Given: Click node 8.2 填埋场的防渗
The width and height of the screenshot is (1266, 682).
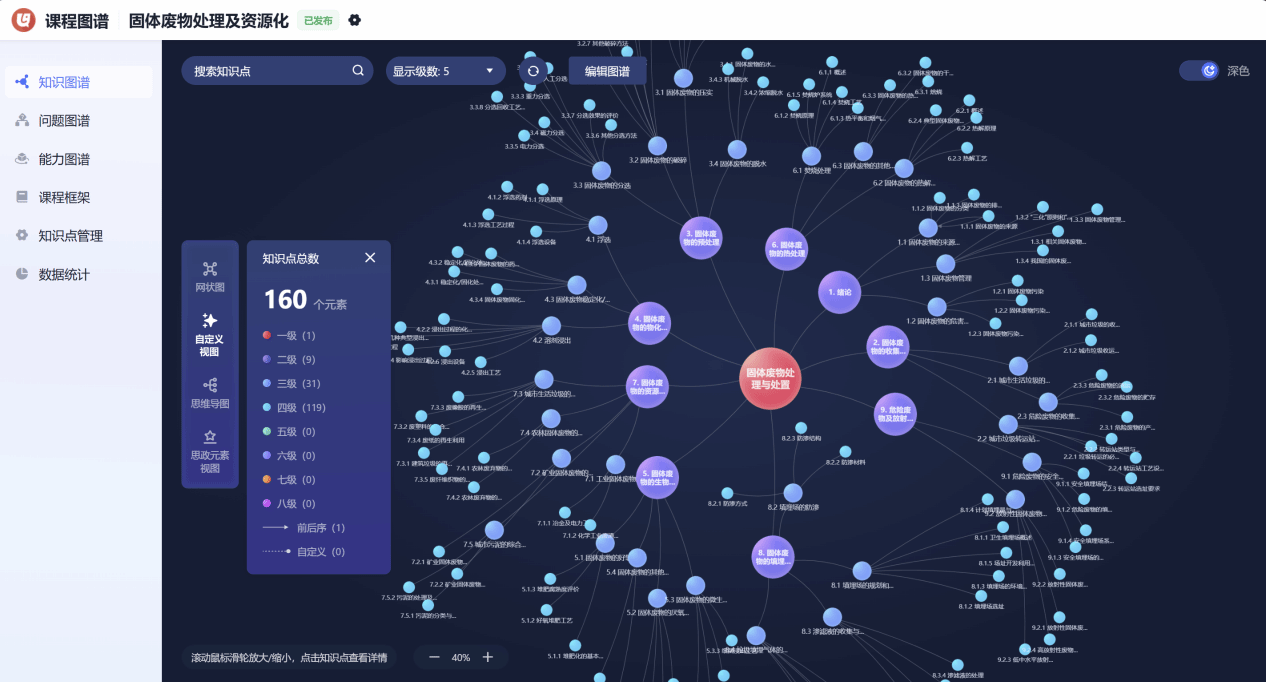Looking at the screenshot, I should [793, 493].
